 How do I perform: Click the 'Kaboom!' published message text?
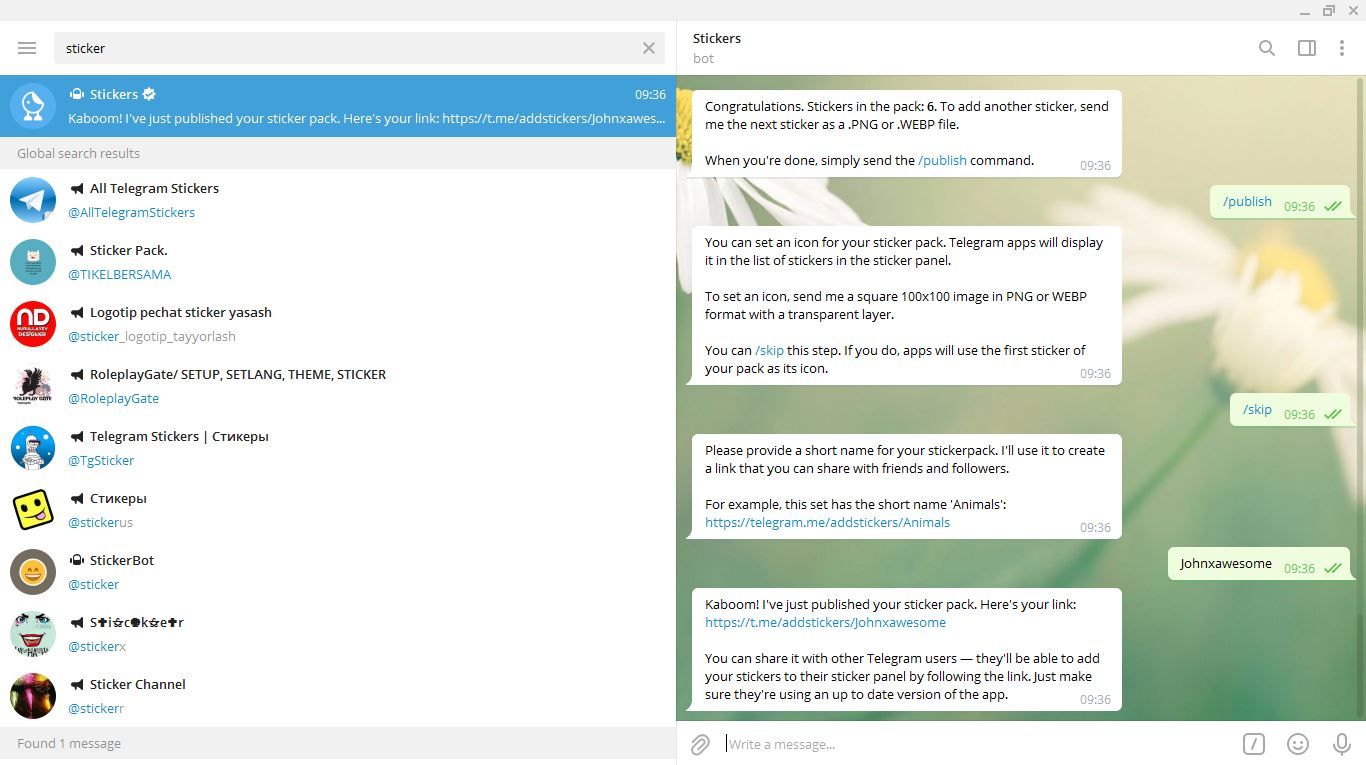[x=906, y=650]
